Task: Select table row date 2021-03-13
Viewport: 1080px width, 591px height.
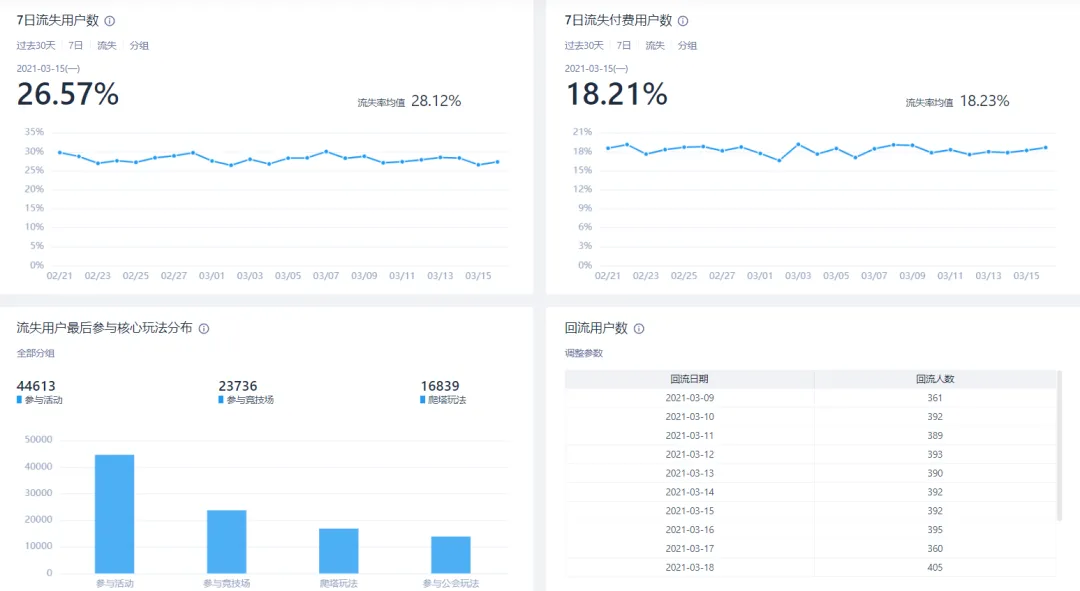Action: tap(689, 473)
